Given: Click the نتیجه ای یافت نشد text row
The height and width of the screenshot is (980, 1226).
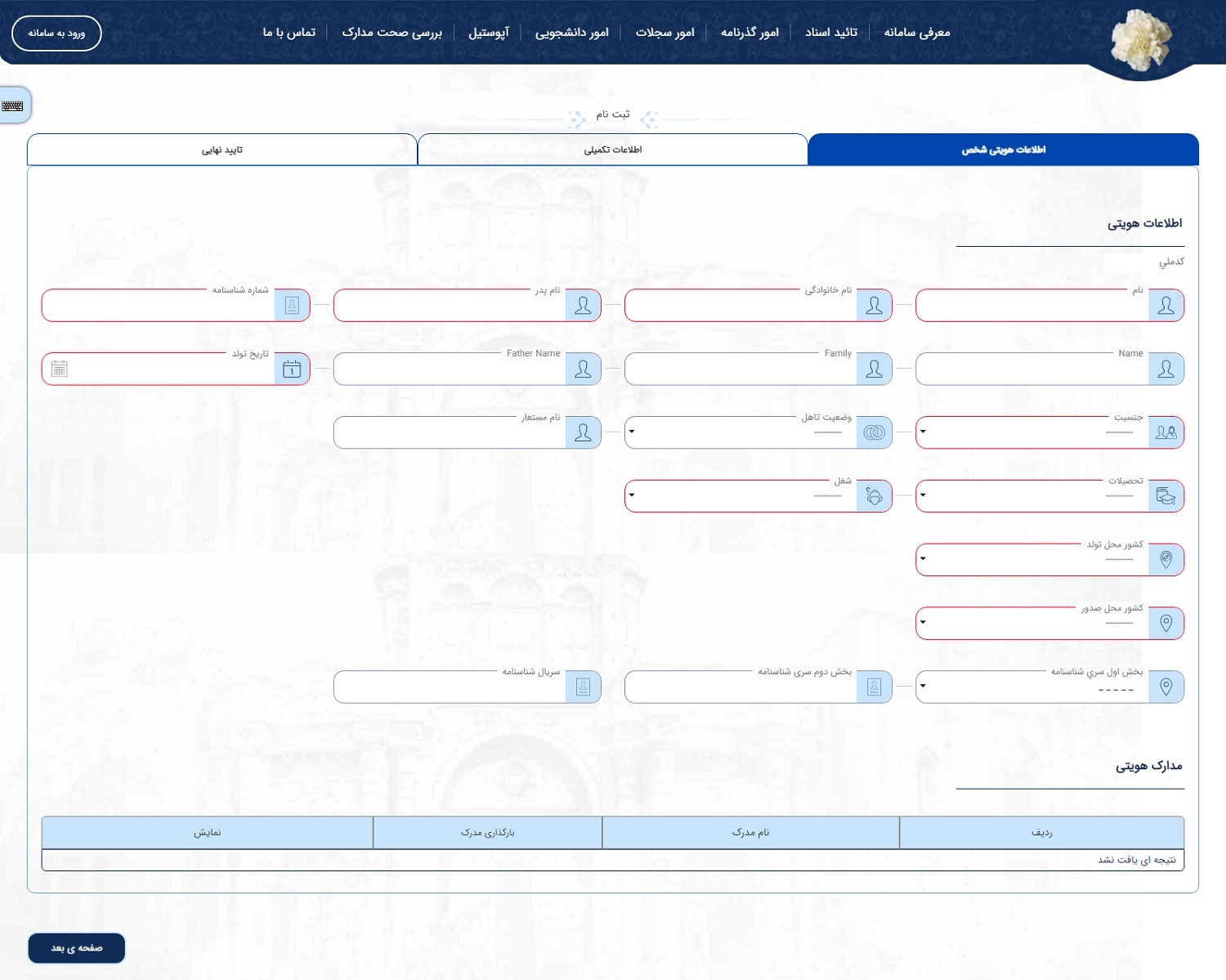Looking at the screenshot, I should [613, 860].
